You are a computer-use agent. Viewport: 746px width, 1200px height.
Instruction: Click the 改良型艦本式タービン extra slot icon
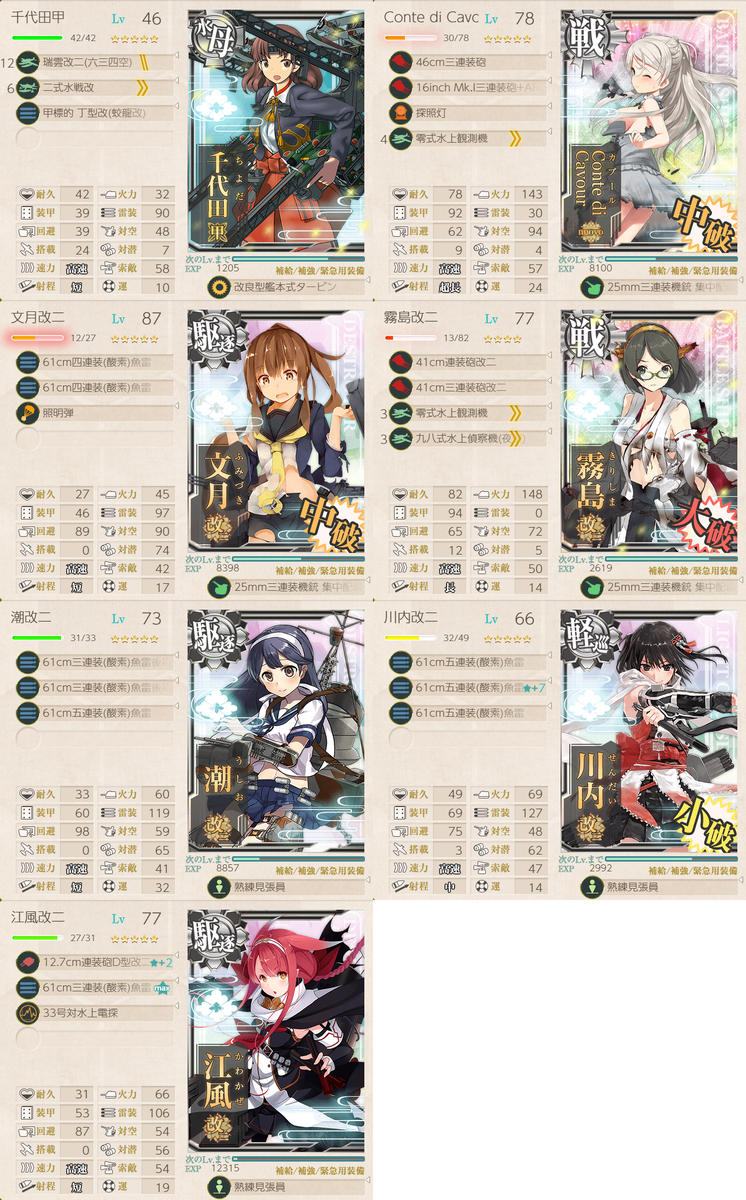pos(219,287)
